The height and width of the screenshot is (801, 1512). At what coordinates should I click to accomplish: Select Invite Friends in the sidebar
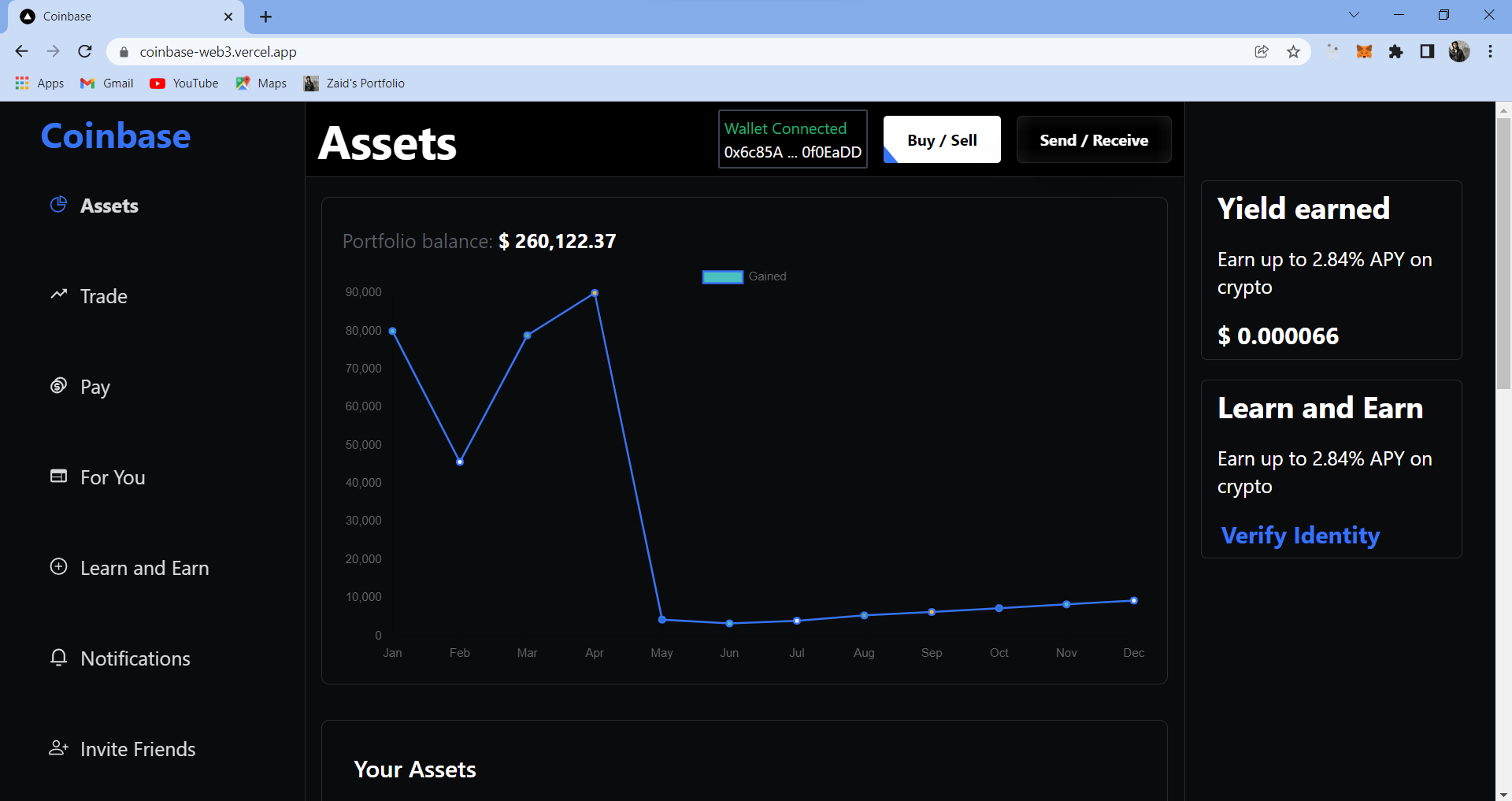coord(138,749)
